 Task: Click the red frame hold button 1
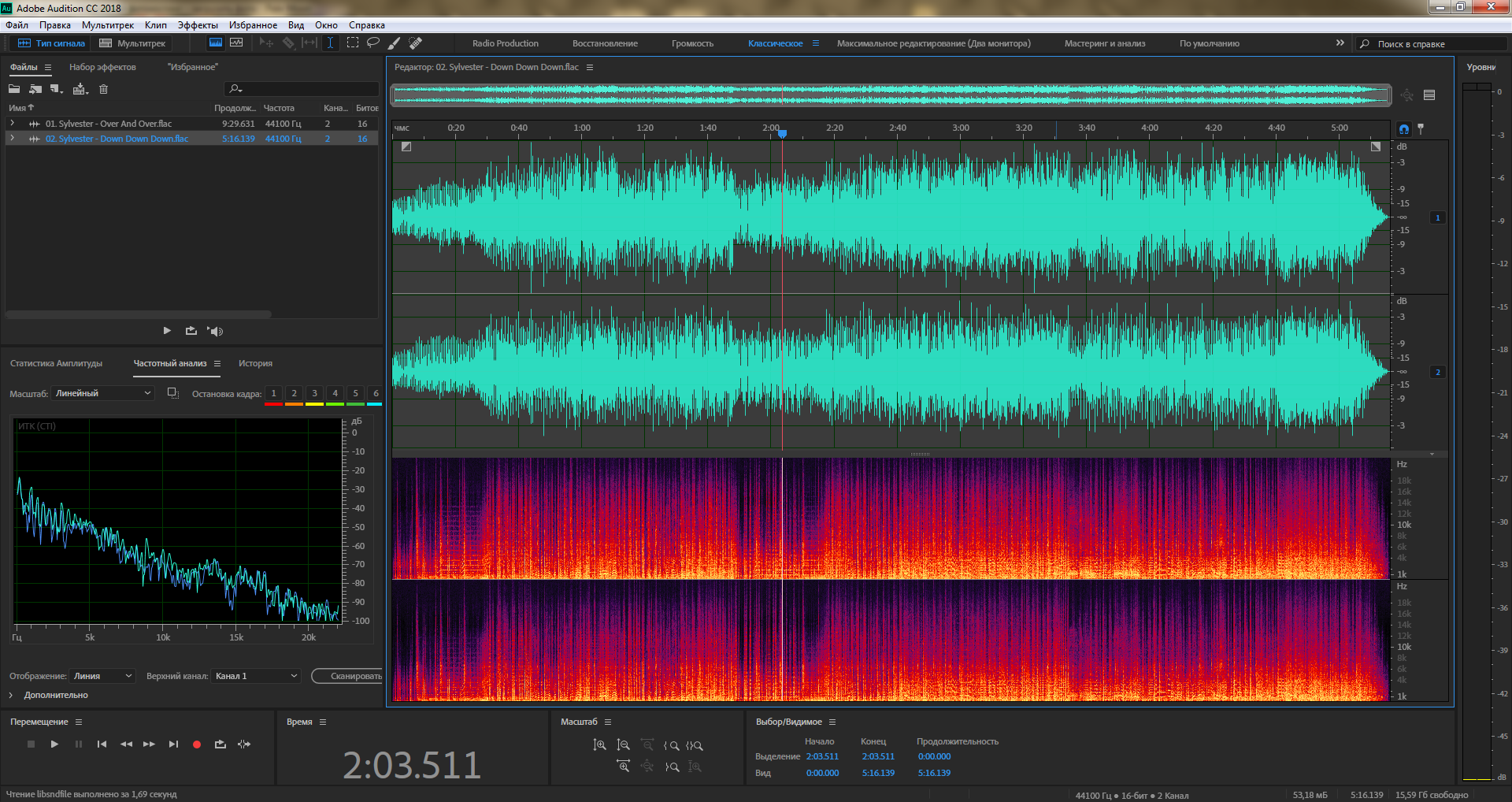273,393
